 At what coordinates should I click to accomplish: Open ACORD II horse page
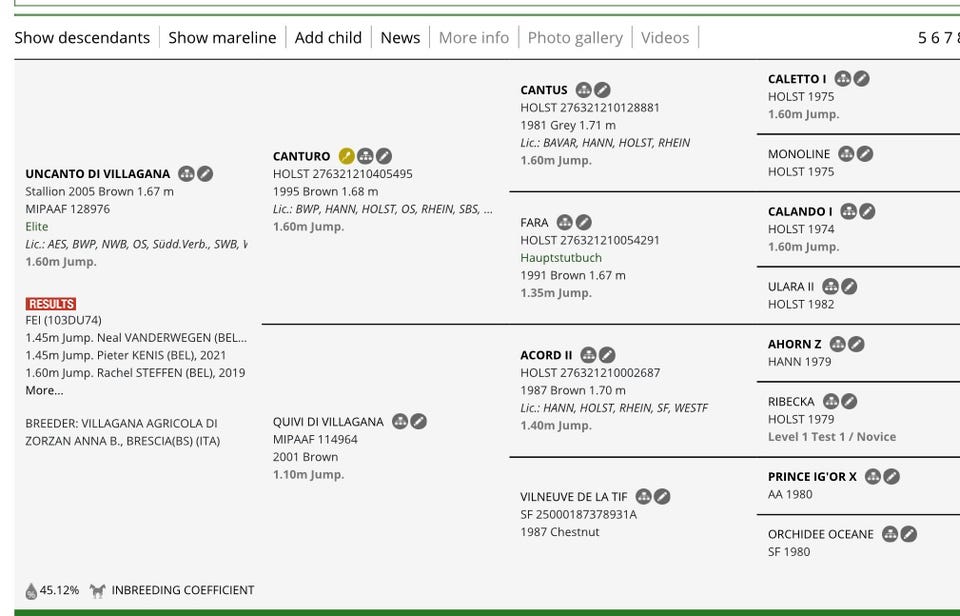coord(546,355)
